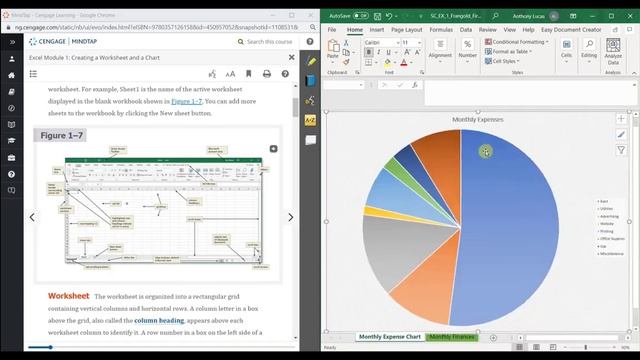Click the MindTap profile person icon
640x360 pixels.
[12, 59]
